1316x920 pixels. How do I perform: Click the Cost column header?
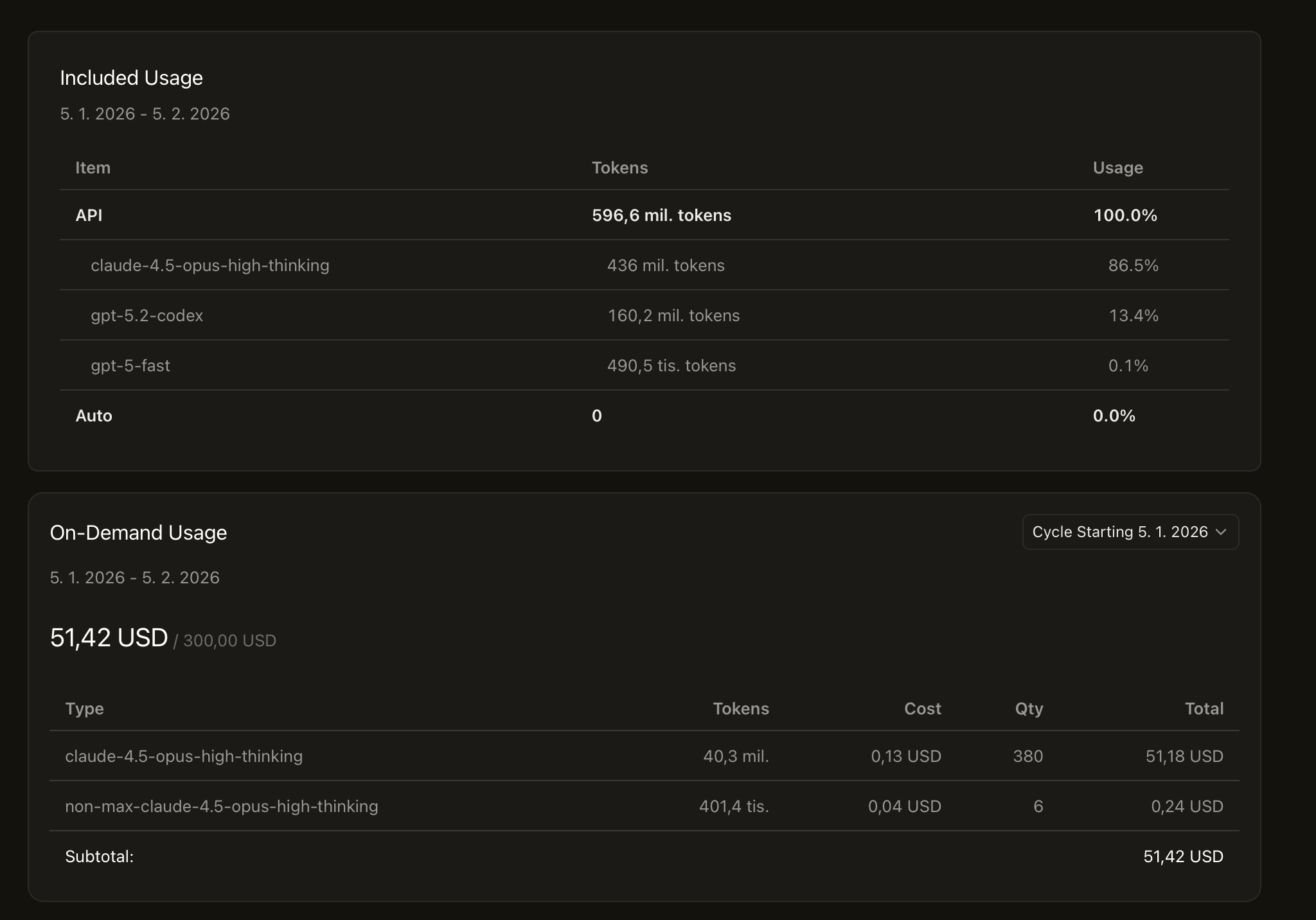point(922,709)
